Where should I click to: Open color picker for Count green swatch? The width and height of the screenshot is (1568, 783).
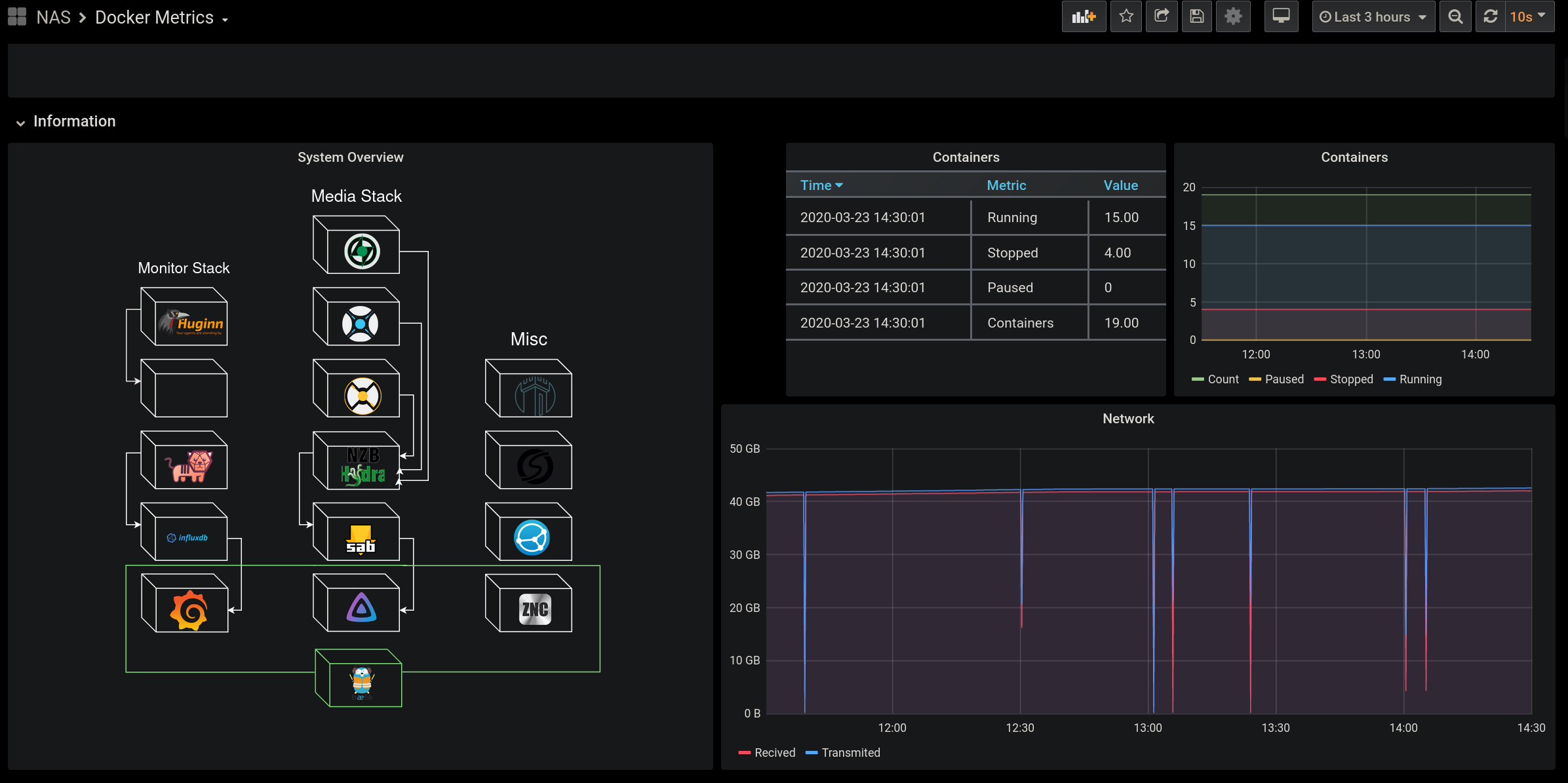point(1198,379)
